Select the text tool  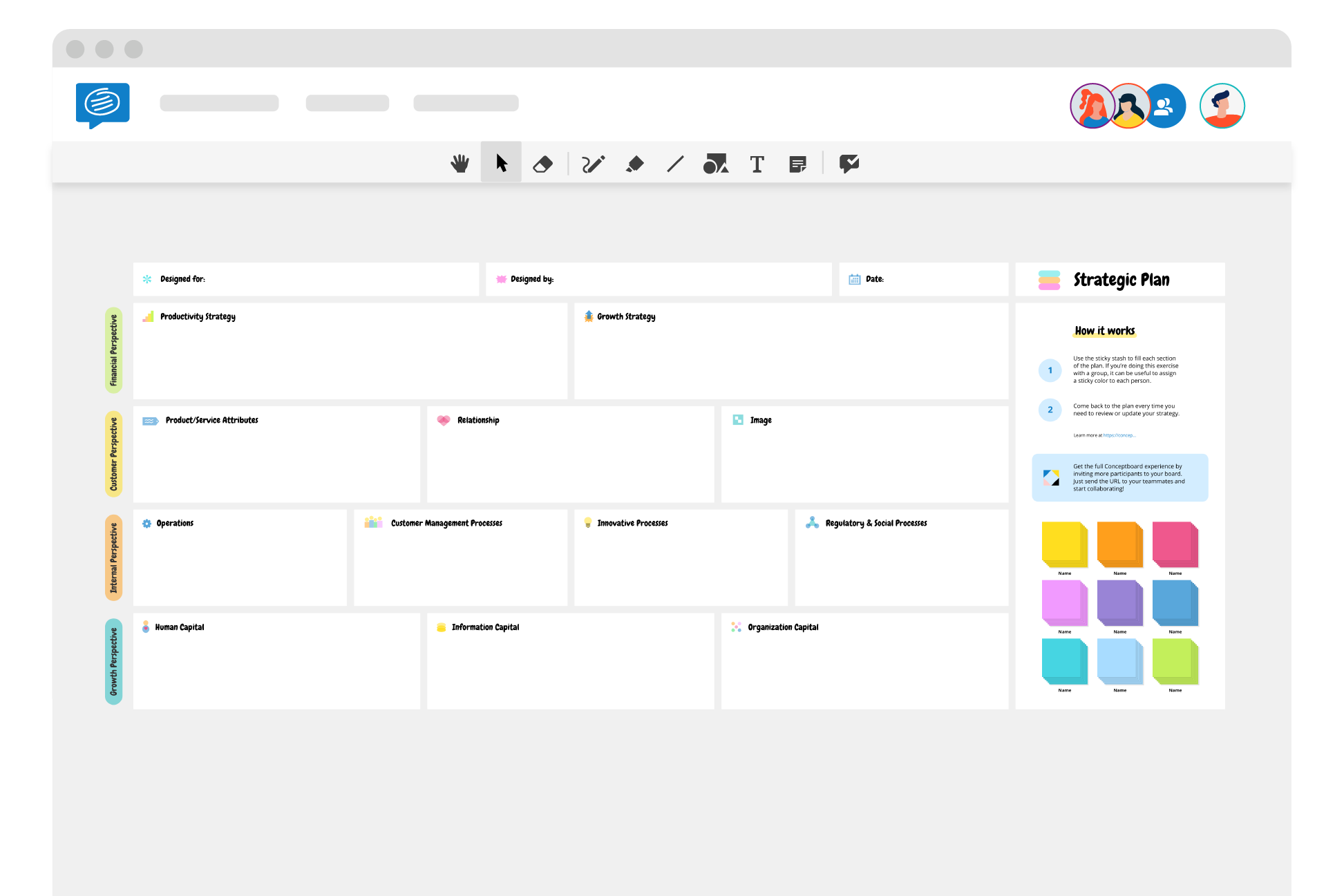click(x=759, y=163)
